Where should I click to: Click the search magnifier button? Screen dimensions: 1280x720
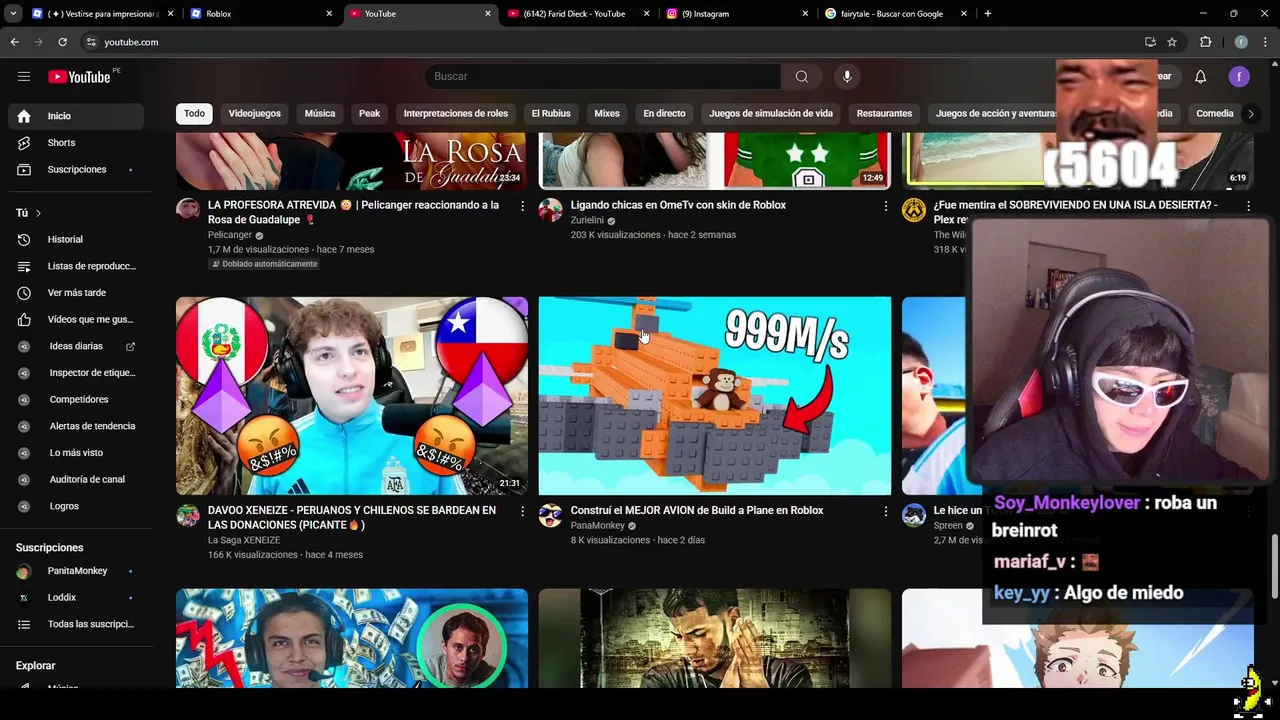[x=801, y=76]
